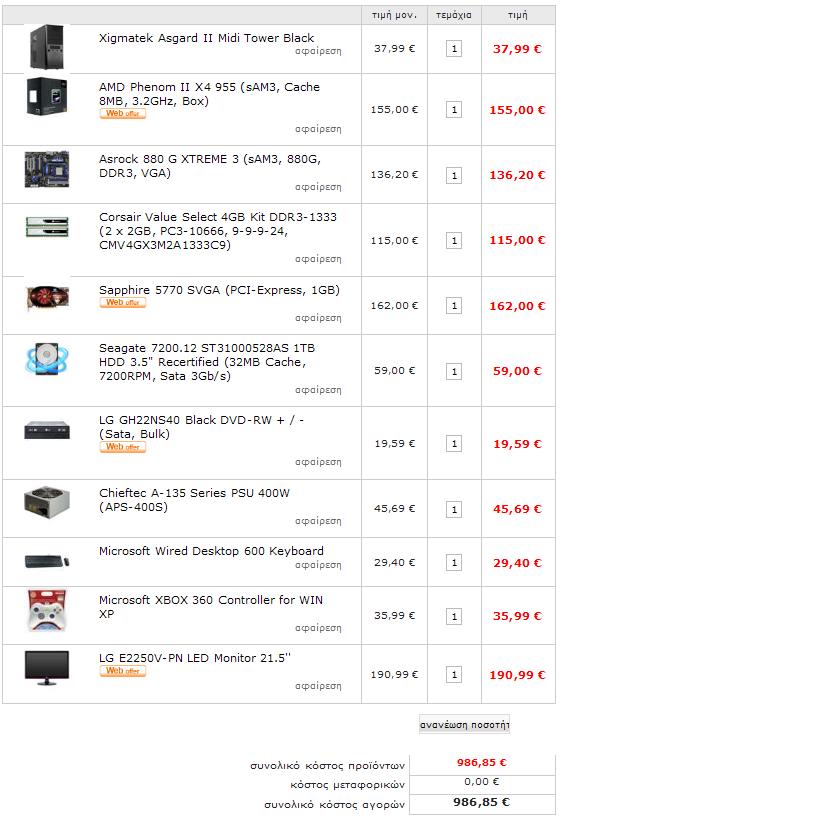Open the Microsoft XBOX 360 Controller product link
Viewport: 840px width, 820px height.
coord(211,607)
